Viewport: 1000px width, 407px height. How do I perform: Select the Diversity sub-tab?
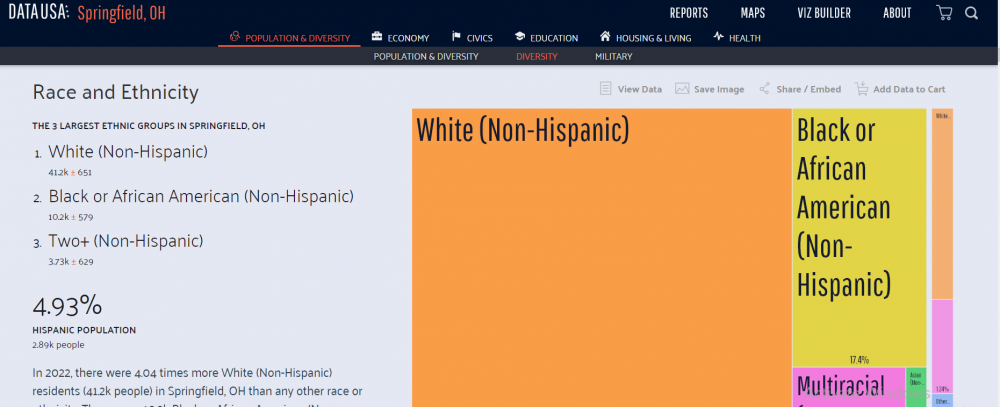pos(537,57)
